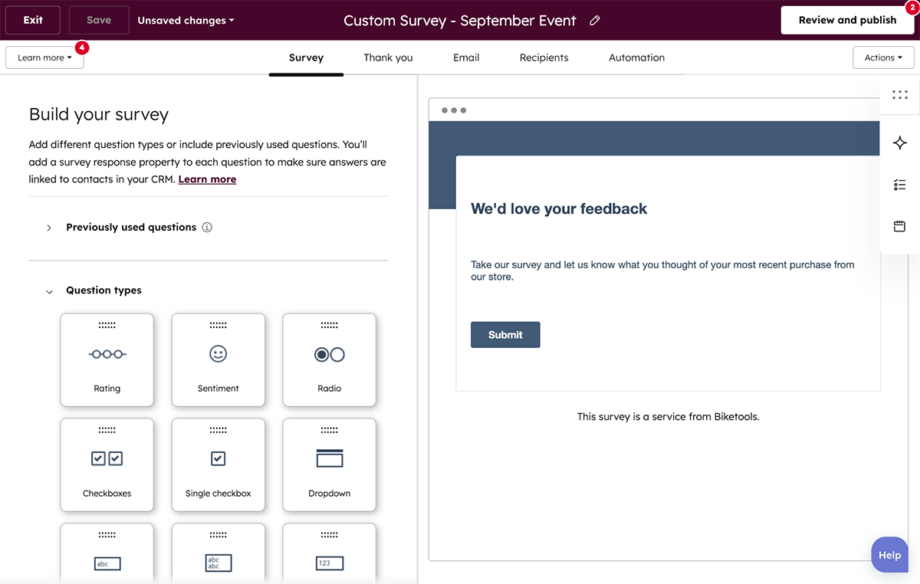
Task: Open the Recipients tab
Action: point(543,57)
